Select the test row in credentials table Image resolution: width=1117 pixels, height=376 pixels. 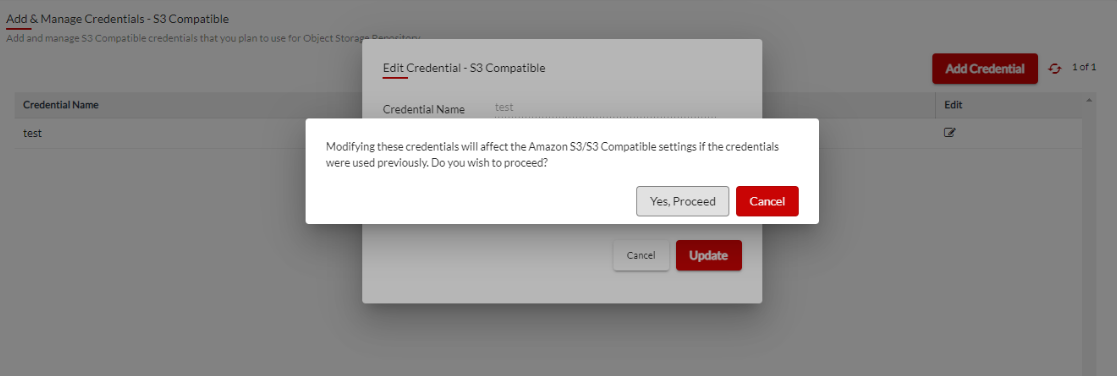pos(549,133)
